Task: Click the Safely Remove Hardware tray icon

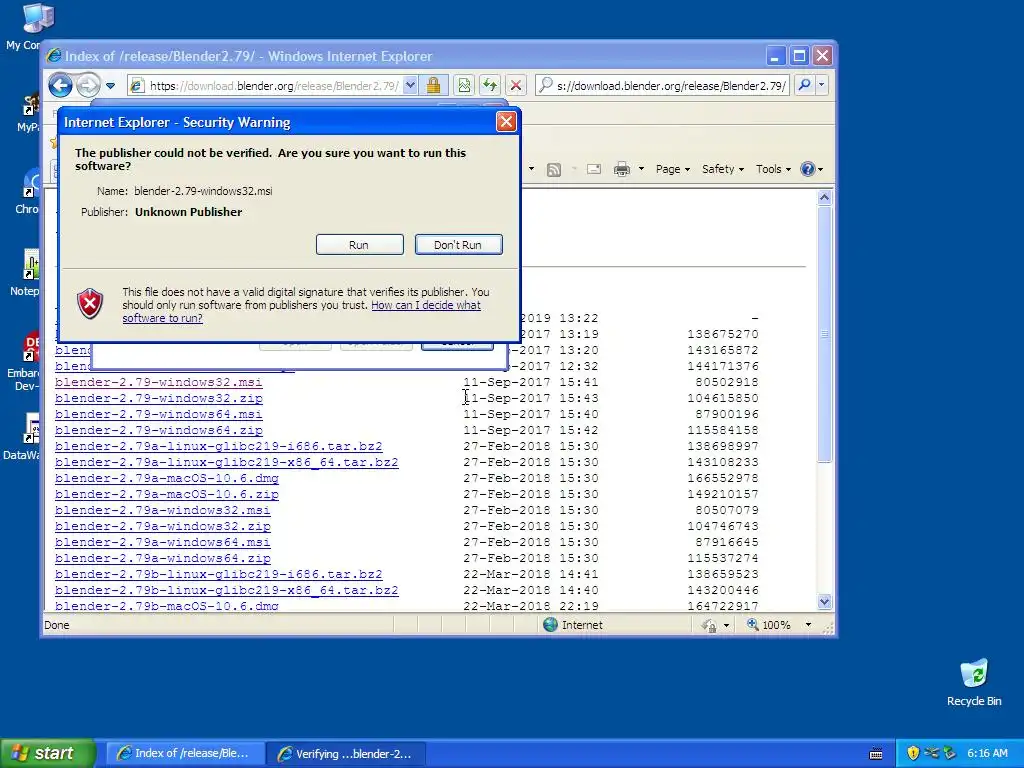Action: pyautogui.click(x=950, y=753)
